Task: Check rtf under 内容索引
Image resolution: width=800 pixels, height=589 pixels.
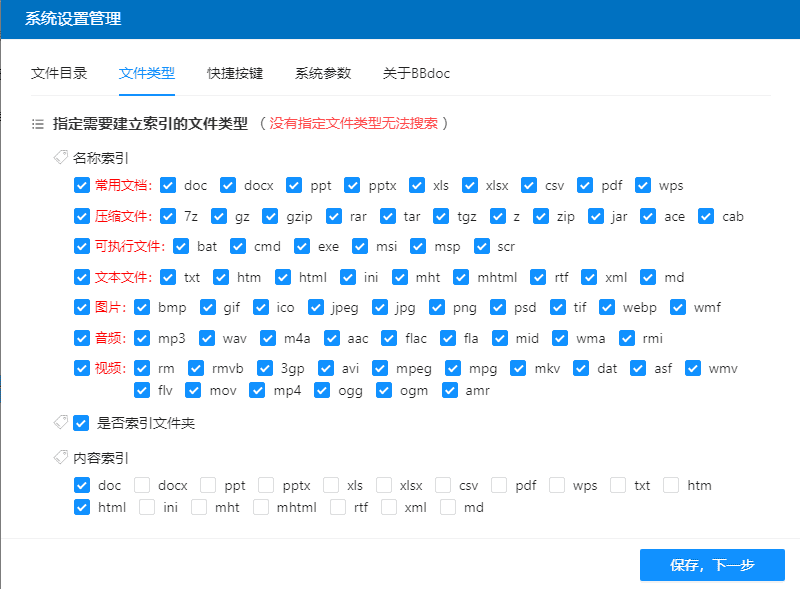Action: [x=338, y=507]
